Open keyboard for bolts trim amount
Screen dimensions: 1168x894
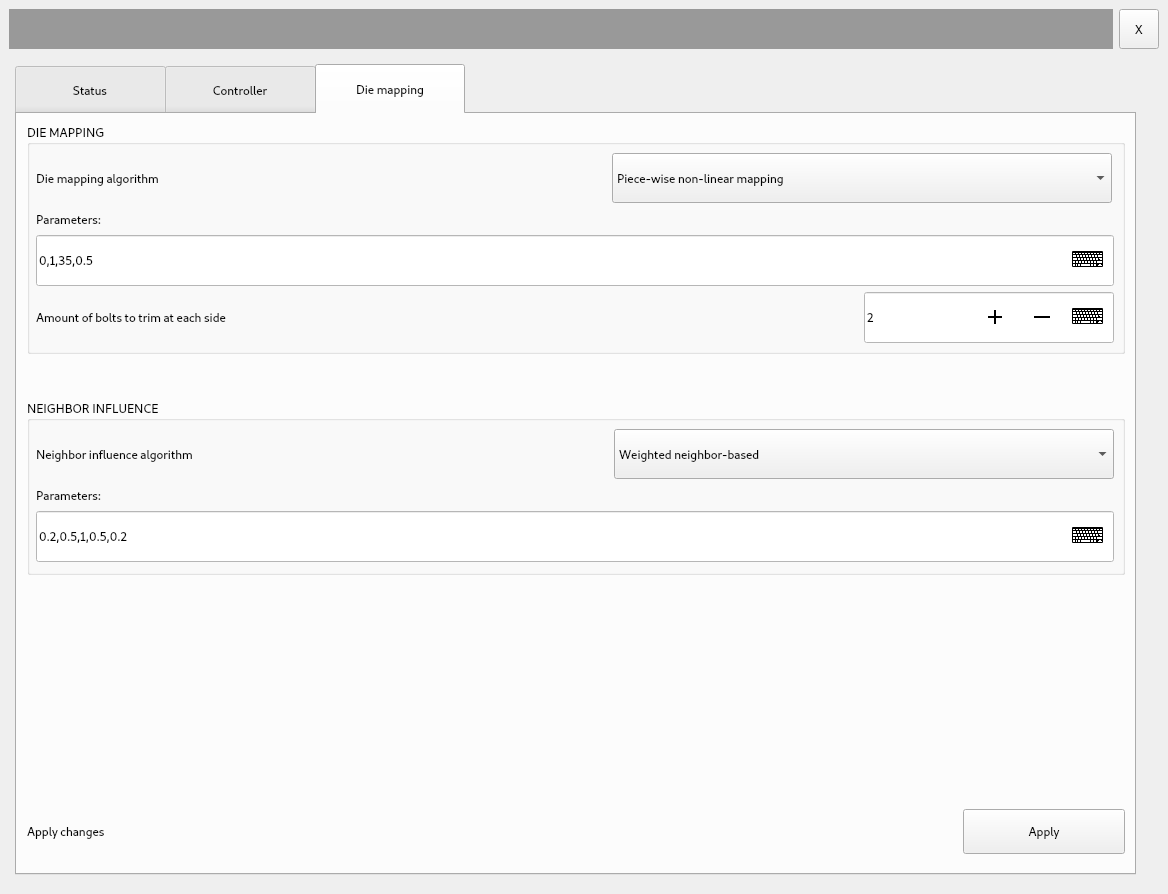click(x=1087, y=317)
